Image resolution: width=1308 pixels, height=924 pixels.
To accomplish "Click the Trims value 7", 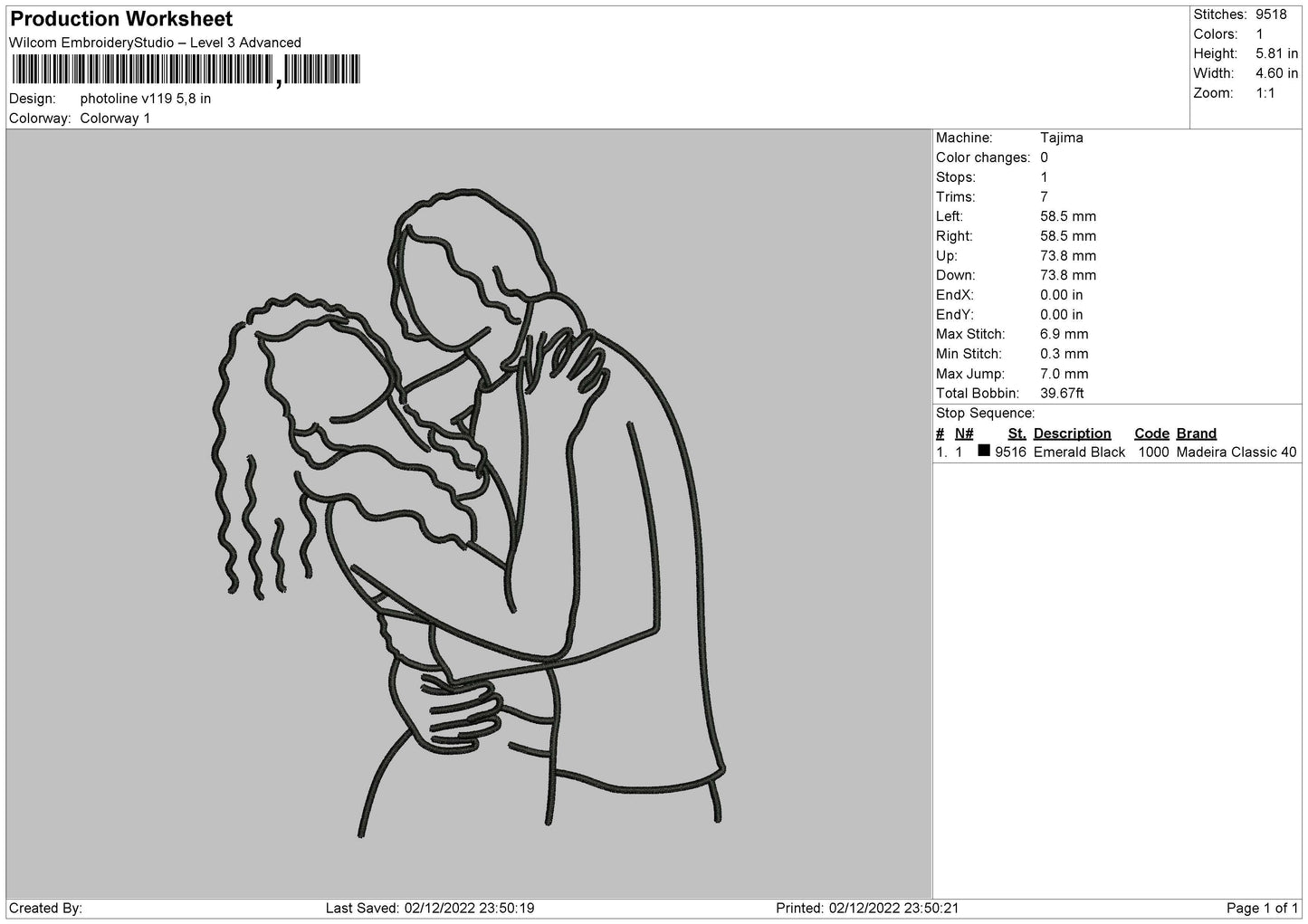I will pyautogui.click(x=1044, y=197).
